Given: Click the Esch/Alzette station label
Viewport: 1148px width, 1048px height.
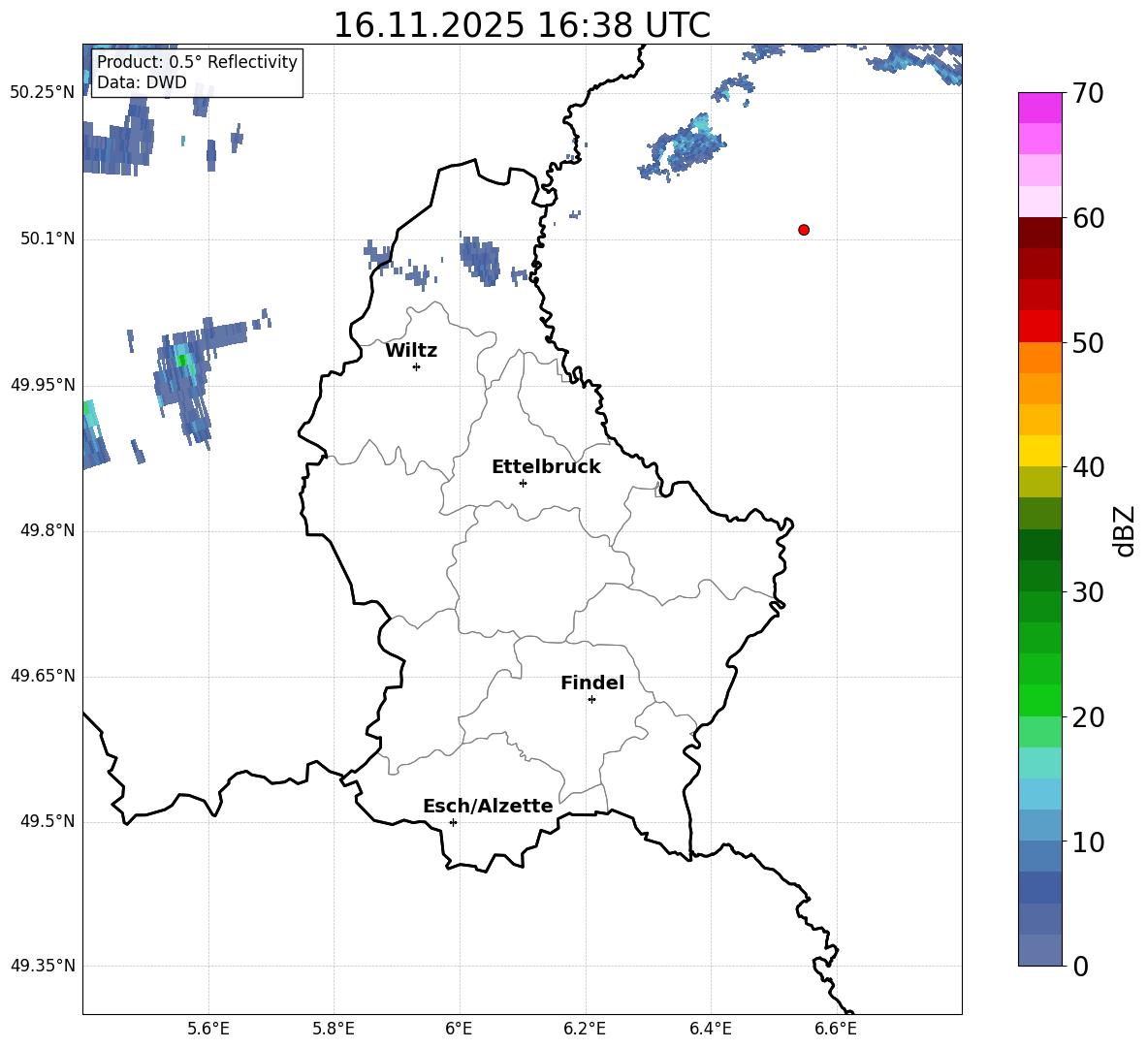Looking at the screenshot, I should click(x=488, y=806).
